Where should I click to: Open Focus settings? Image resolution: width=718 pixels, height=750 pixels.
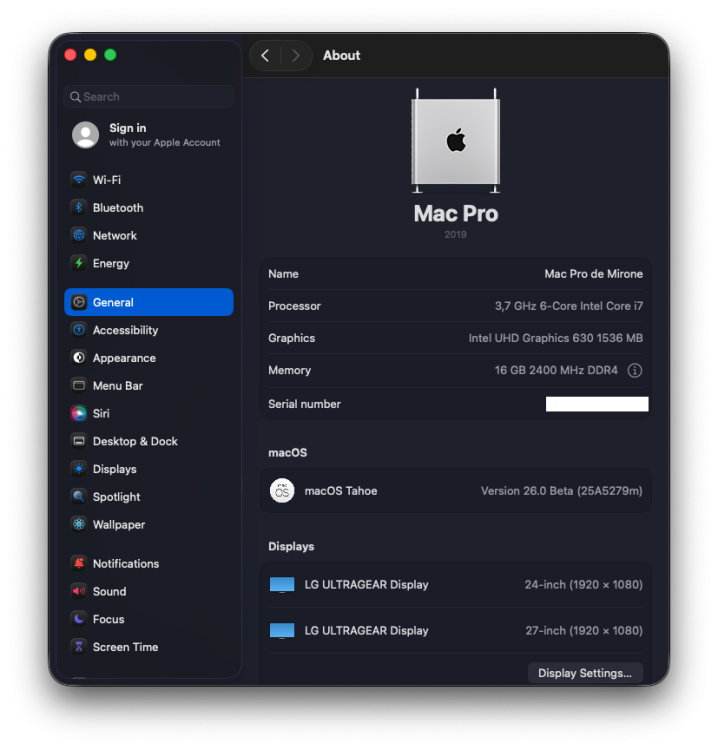pyautogui.click(x=149, y=619)
